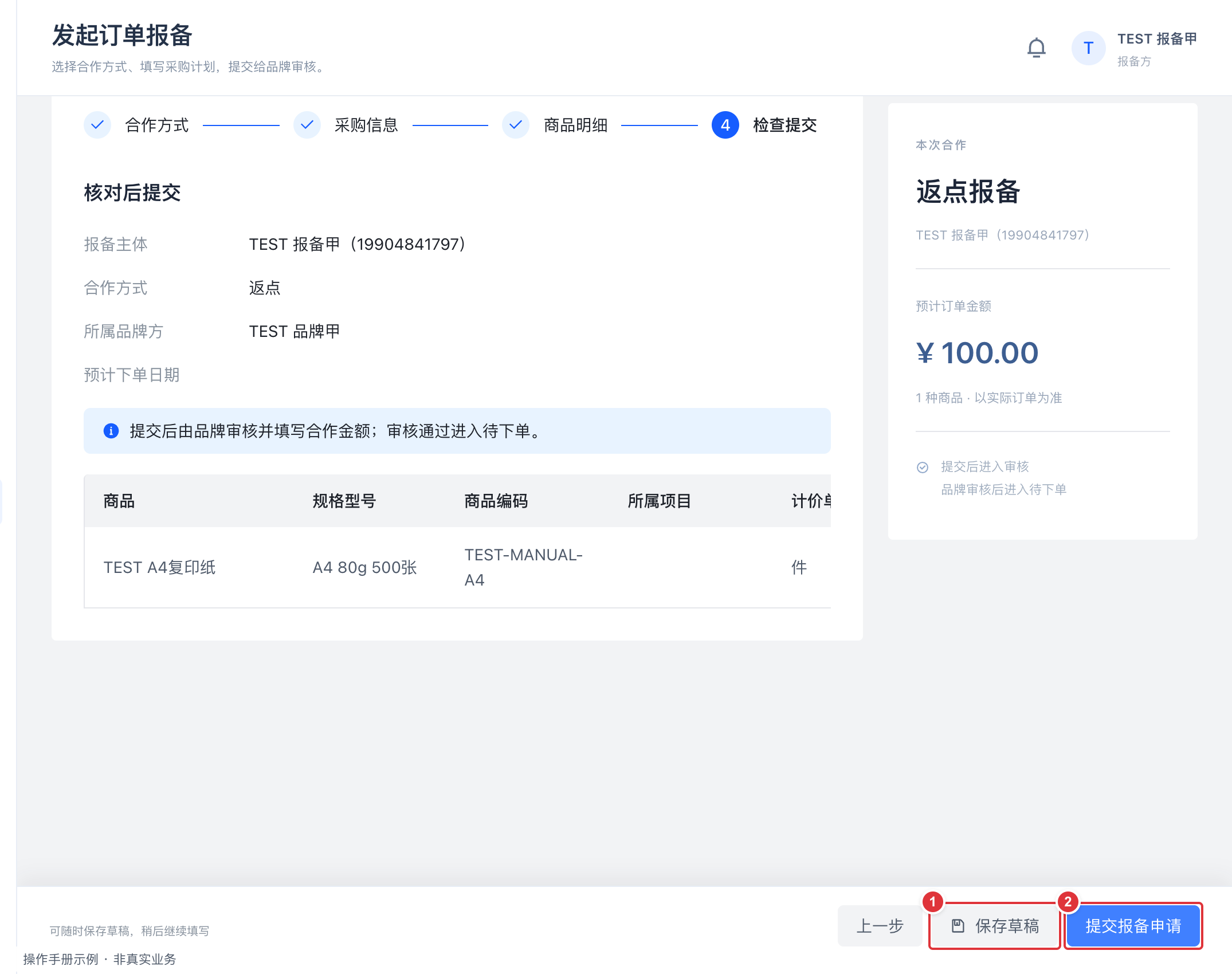Click the step 4 circle

(x=725, y=125)
